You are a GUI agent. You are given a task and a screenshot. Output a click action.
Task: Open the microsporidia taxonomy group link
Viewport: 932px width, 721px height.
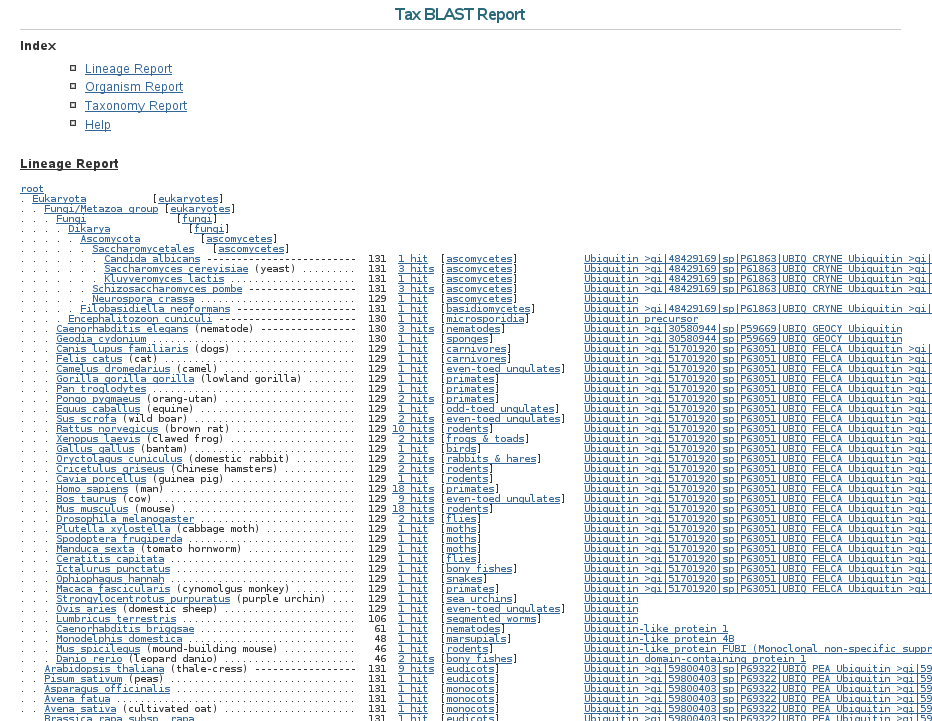point(484,319)
